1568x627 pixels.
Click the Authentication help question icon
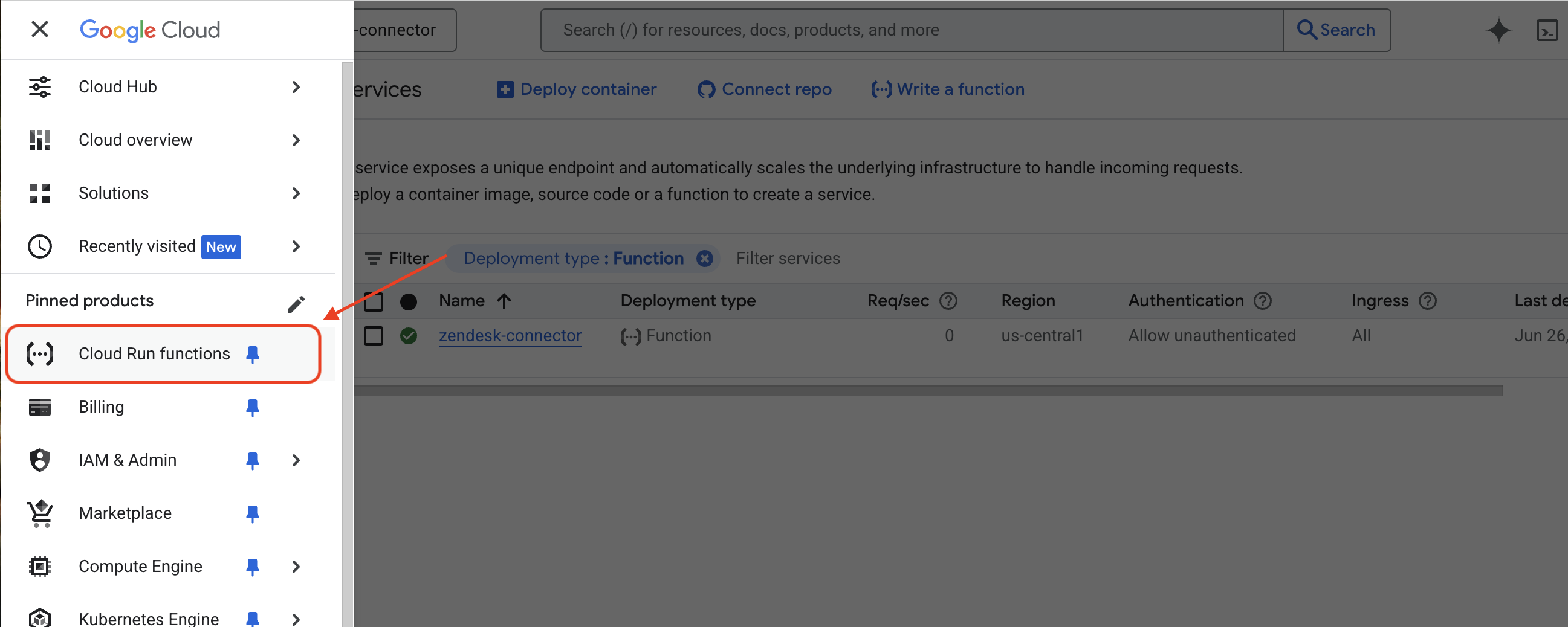[1262, 301]
